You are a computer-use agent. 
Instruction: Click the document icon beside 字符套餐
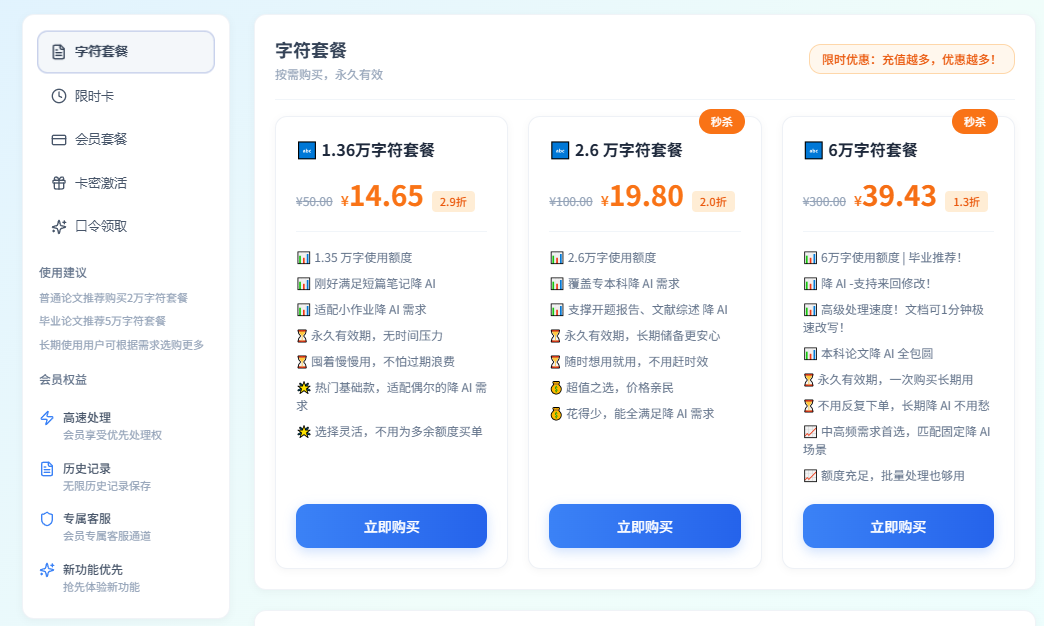[59, 52]
